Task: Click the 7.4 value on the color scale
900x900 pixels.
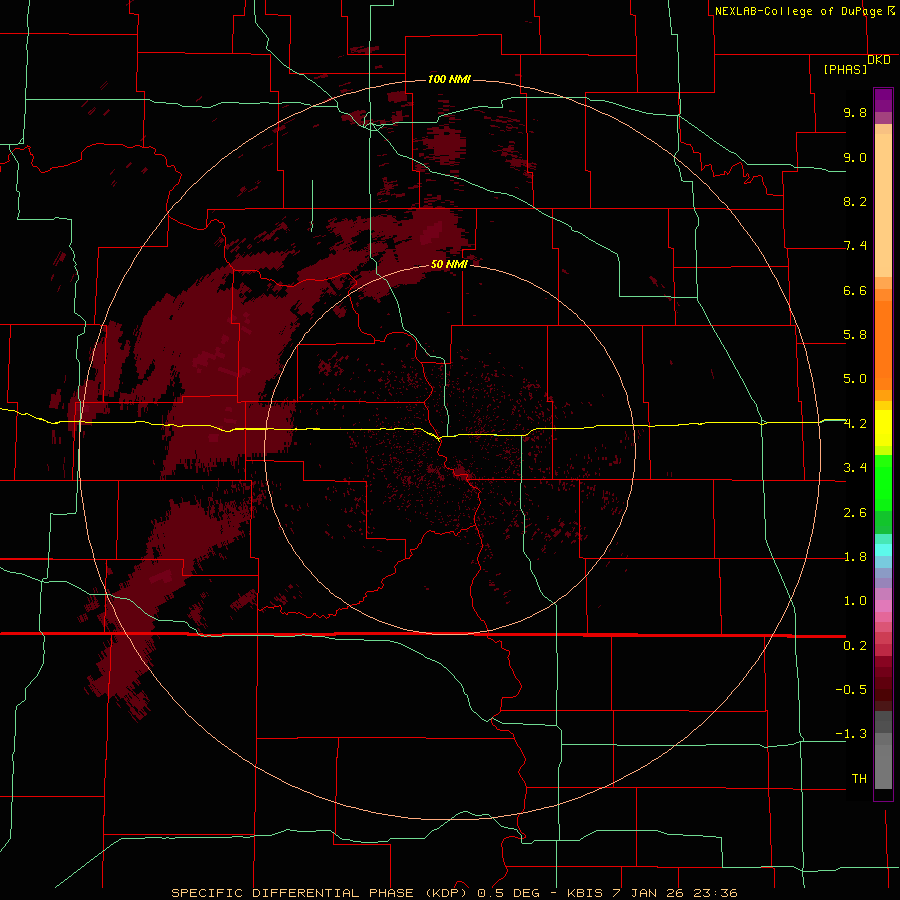Action: 855,246
